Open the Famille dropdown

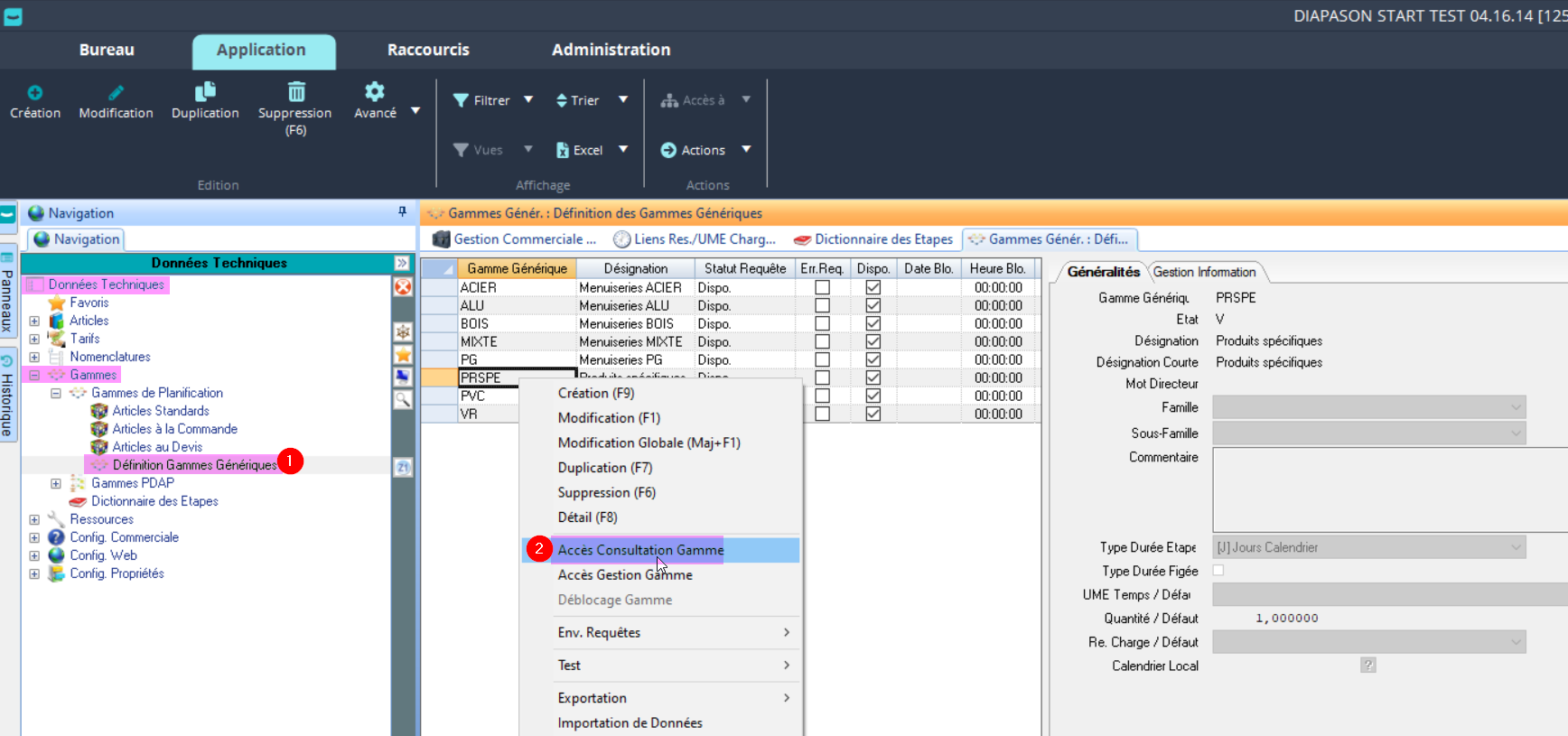(x=1516, y=407)
